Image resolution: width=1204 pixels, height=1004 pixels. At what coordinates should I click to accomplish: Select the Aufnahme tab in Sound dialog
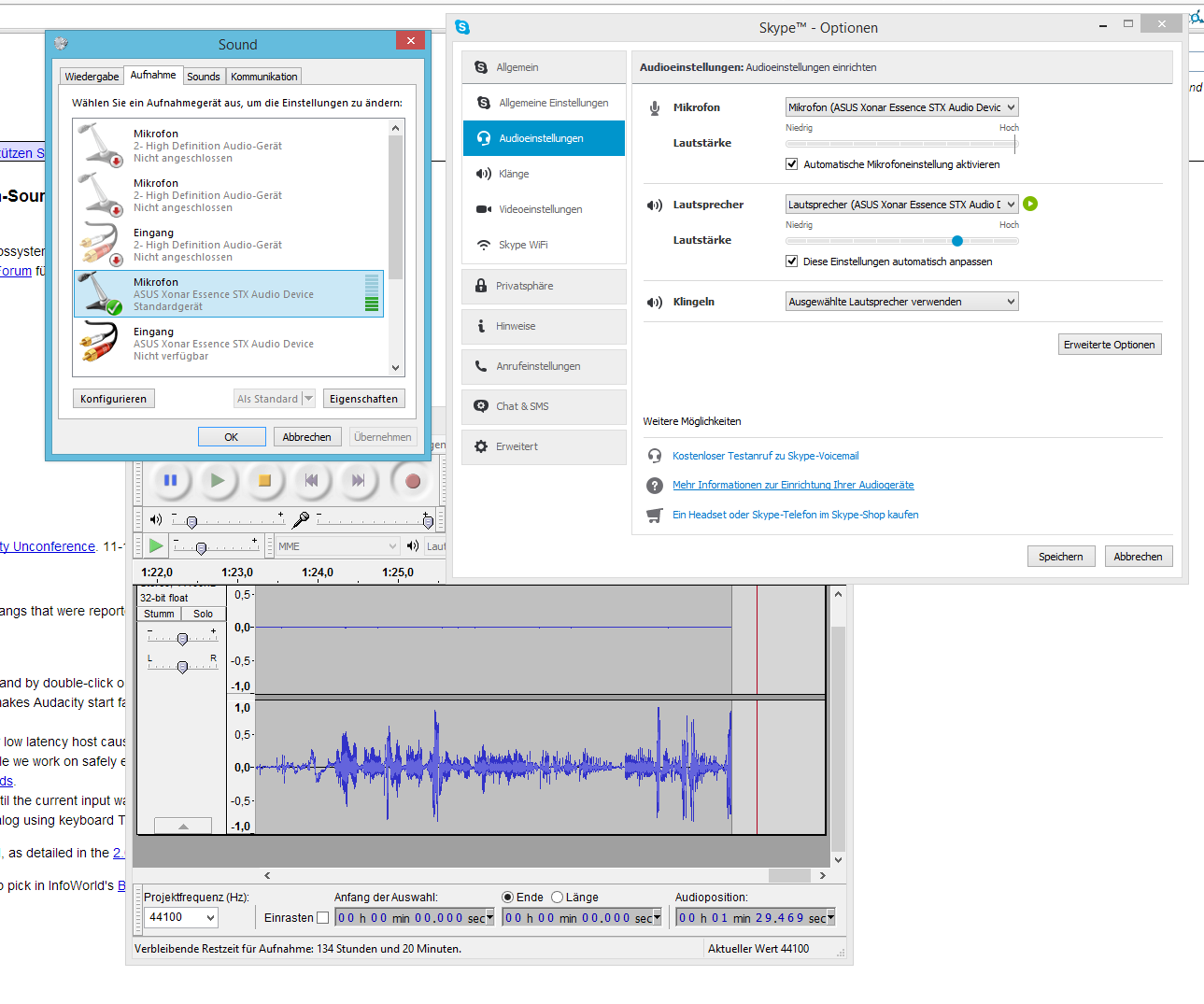tap(153, 75)
